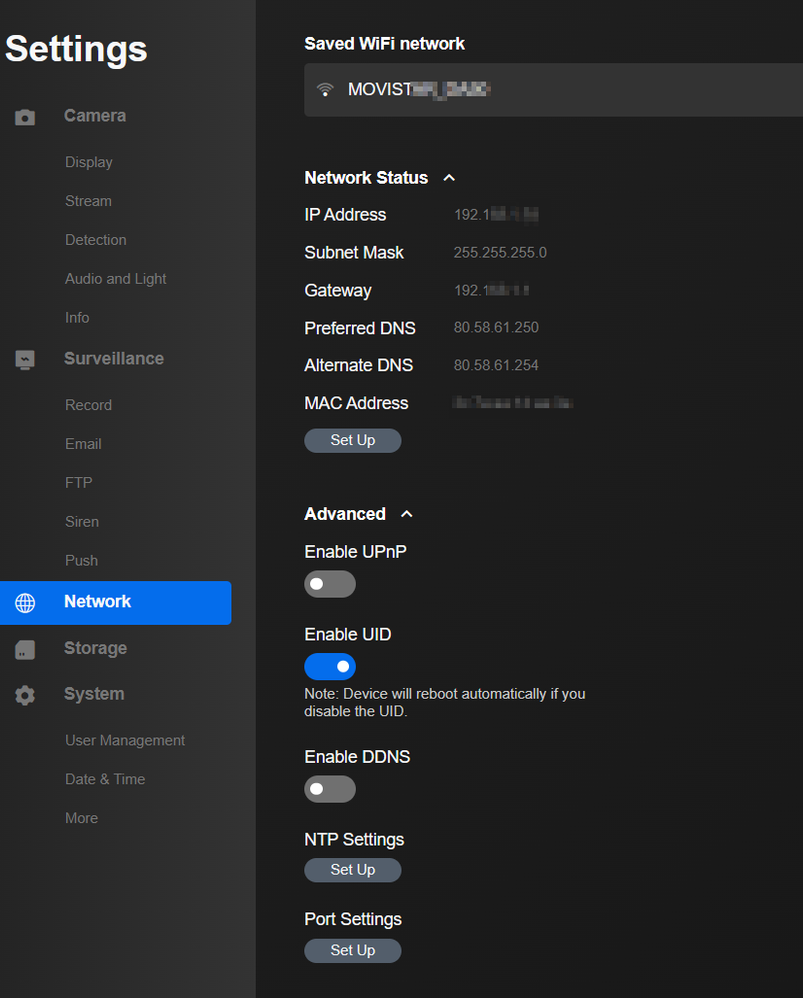Click Set Up under MAC Address
The image size is (803, 998).
point(352,440)
